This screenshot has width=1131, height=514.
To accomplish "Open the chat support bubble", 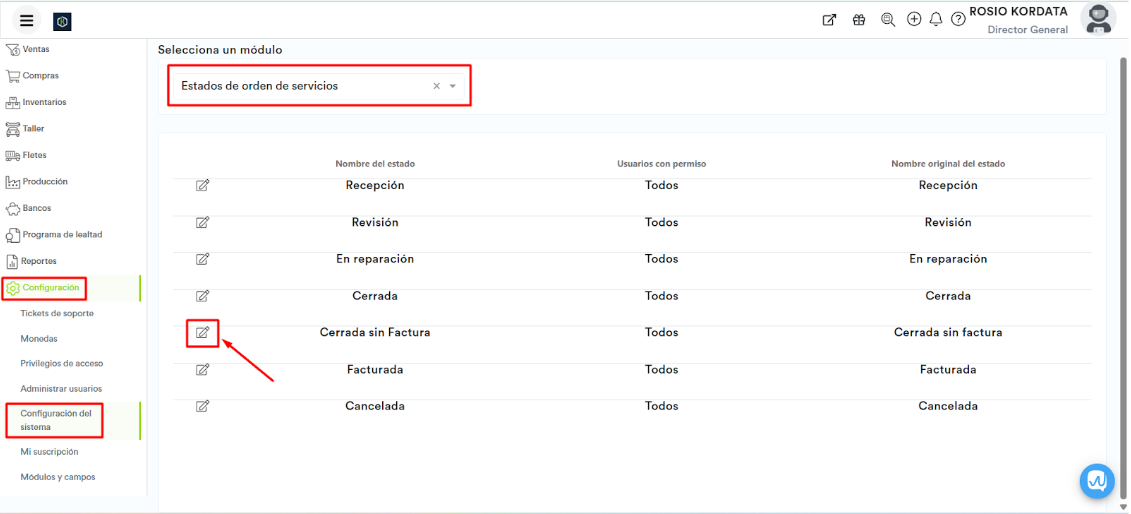I will (x=1097, y=481).
